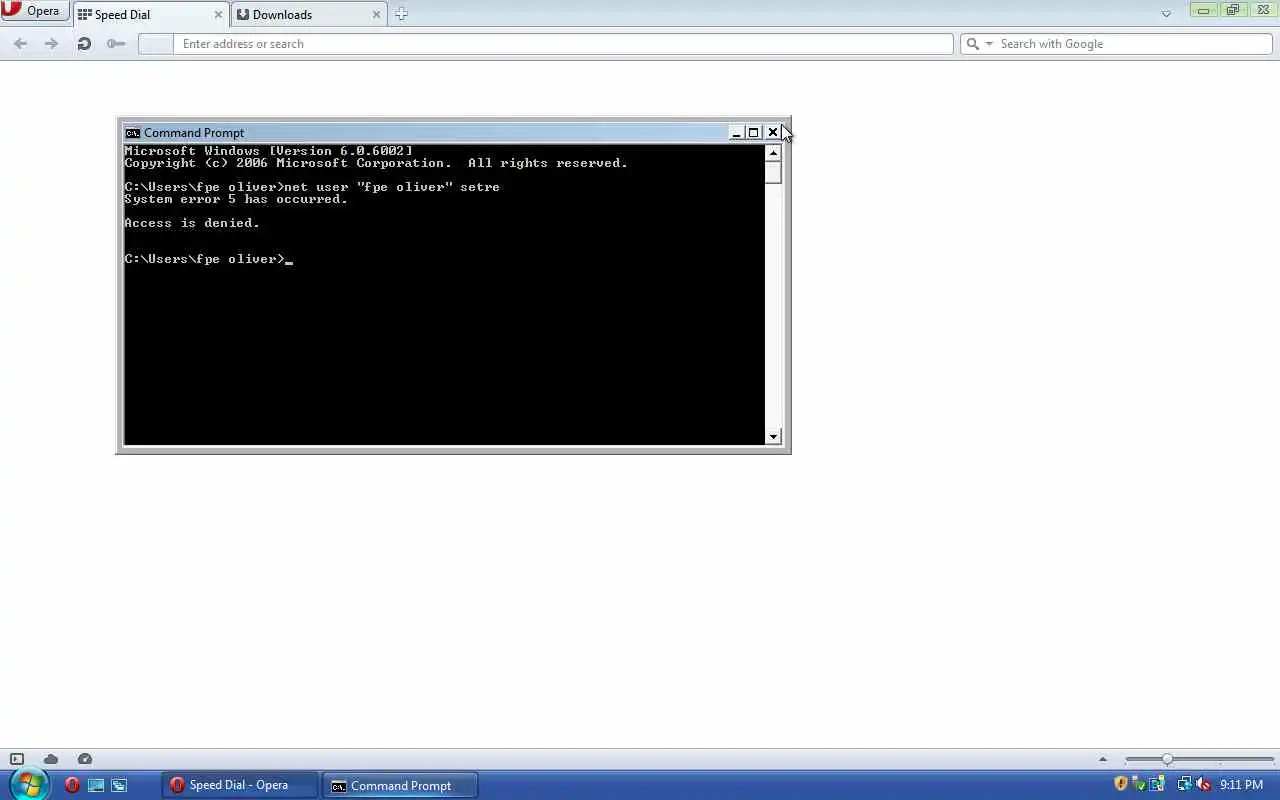Open the view options arrow beside zoom slider
This screenshot has width=1280, height=800.
coord(1103,759)
